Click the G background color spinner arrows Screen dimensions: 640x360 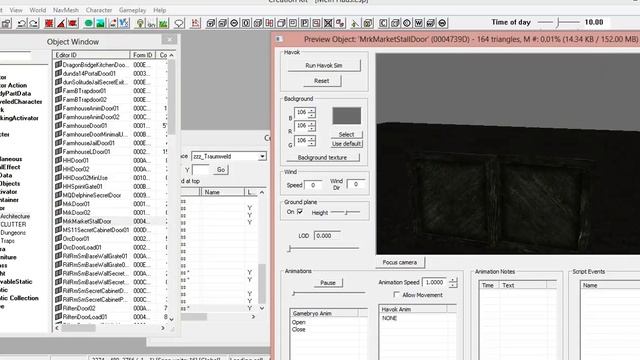coord(311,141)
